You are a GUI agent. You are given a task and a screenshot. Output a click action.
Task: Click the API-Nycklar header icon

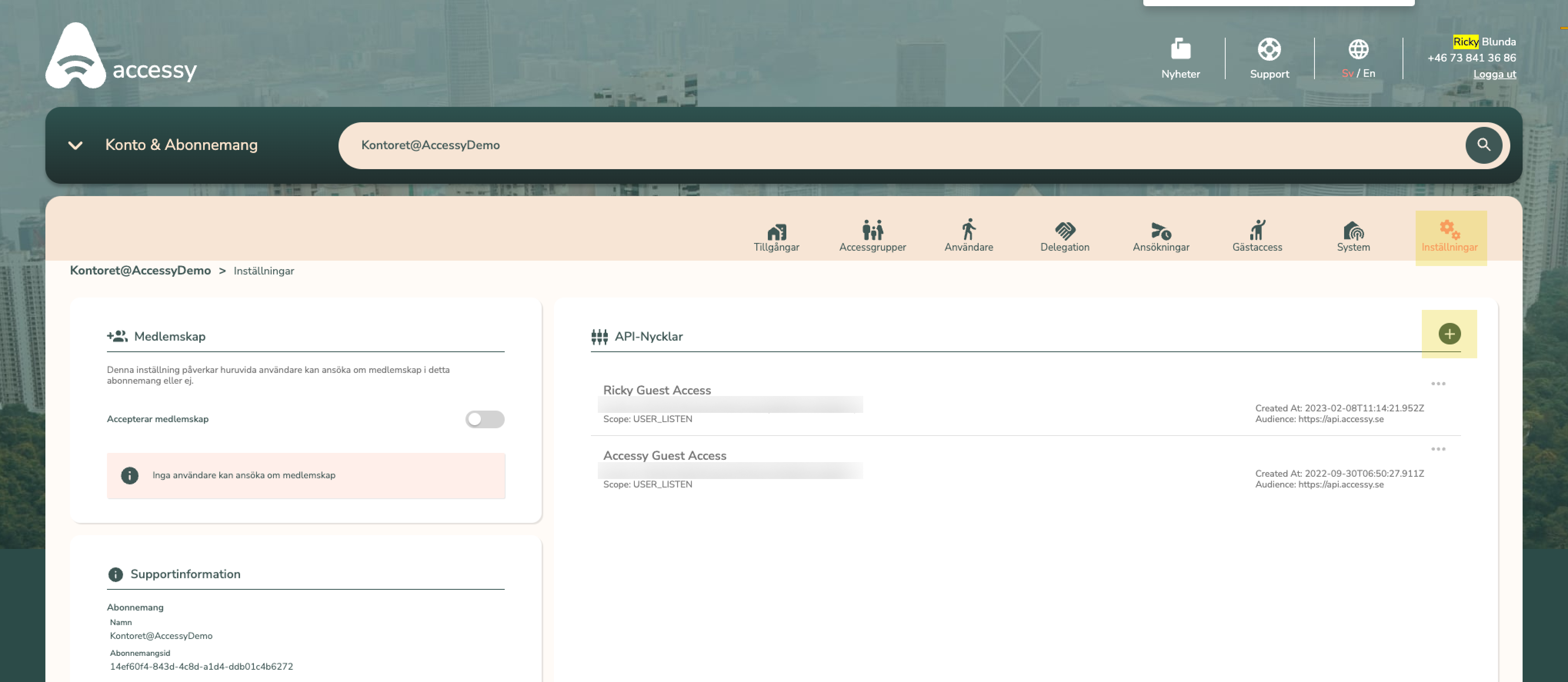click(x=599, y=336)
